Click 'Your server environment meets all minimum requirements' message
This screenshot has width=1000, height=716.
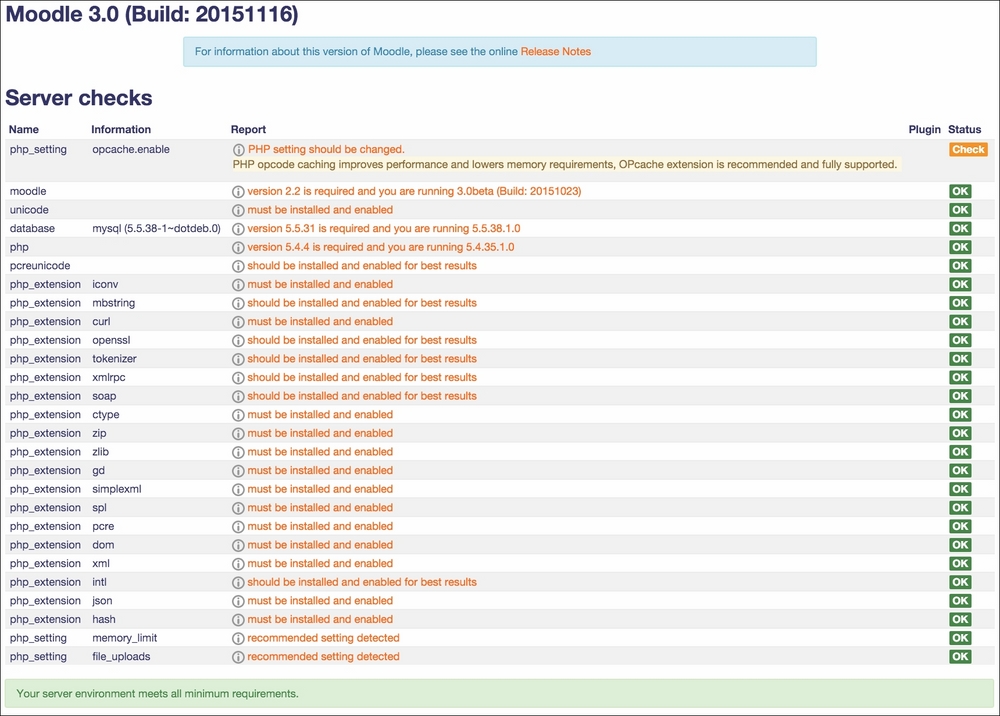coord(157,693)
